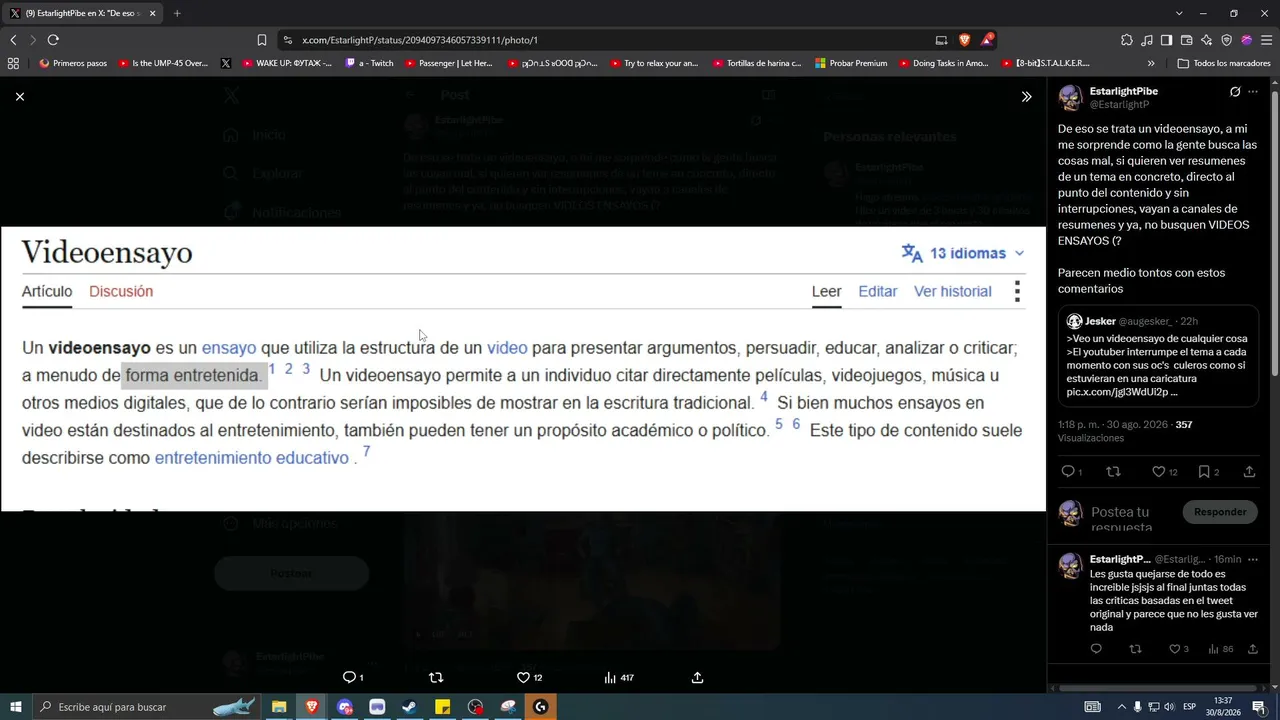The width and height of the screenshot is (1280, 720).
Task: Open Leo AI sparkle icon in toolbar
Action: coord(1206,40)
